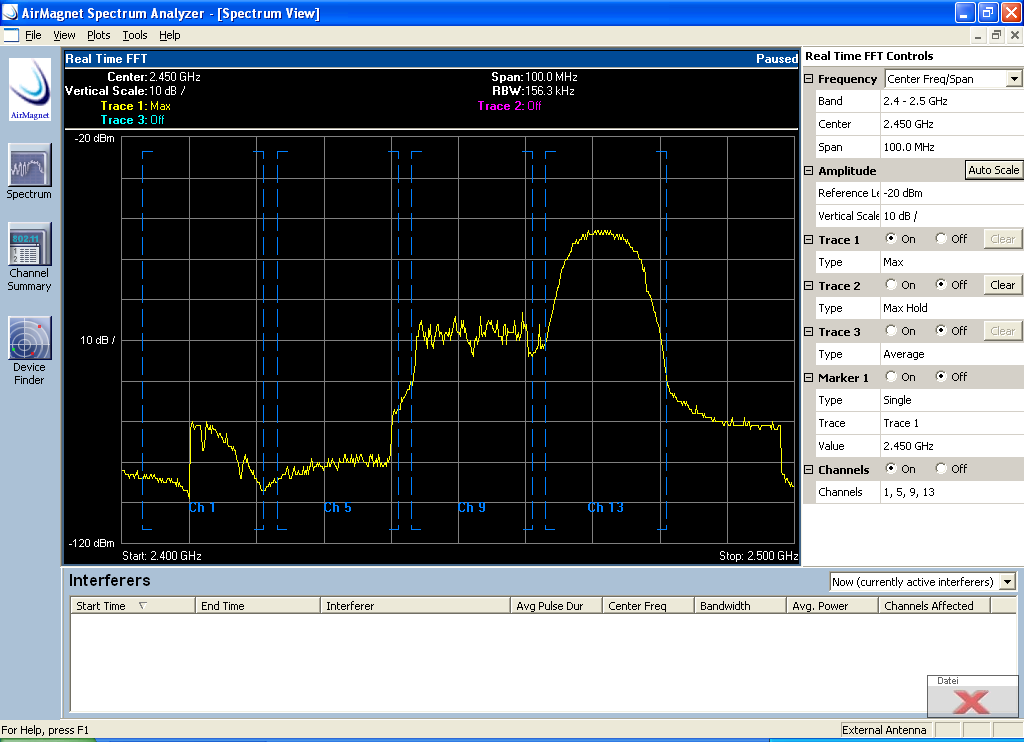This screenshot has width=1024, height=742.
Task: Select Trace 3 Off radio button
Action: (941, 331)
